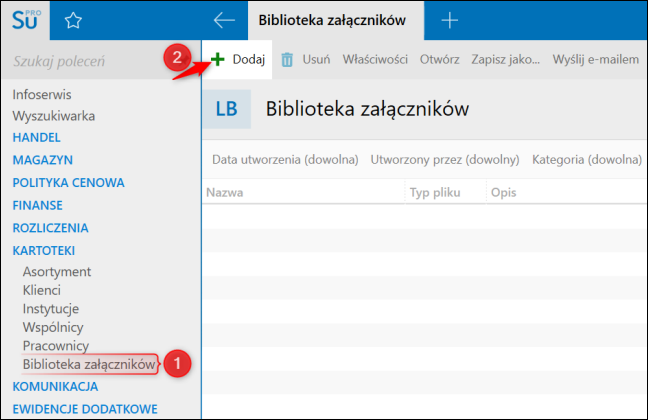The image size is (648, 420).
Task: Click the LB library badge icon
Action: point(226,109)
